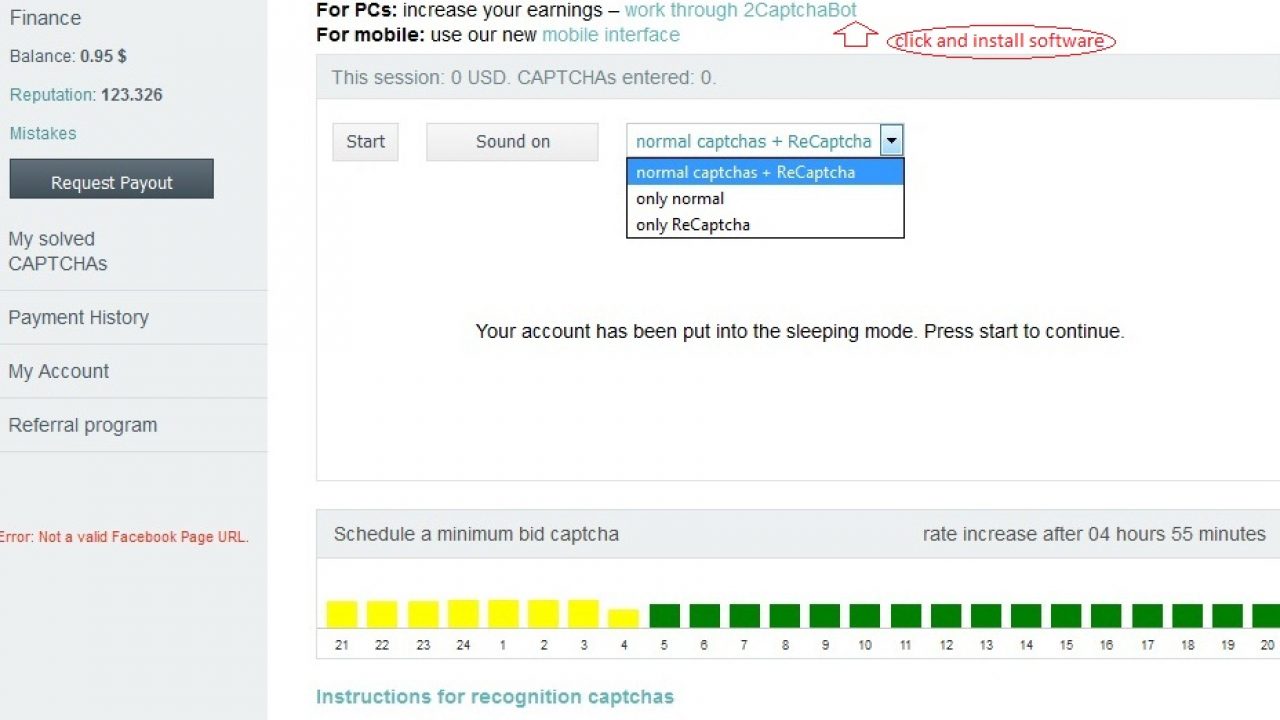This screenshot has width=1280, height=720.
Task: Select 'only normal' from dropdown list
Action: pyautogui.click(x=680, y=199)
